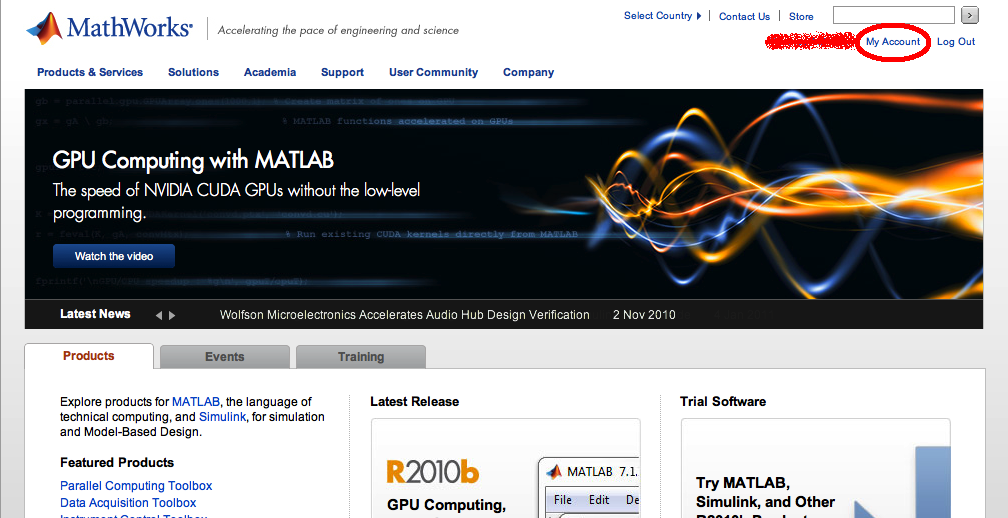Click the R2010b release logo
The height and width of the screenshot is (518, 1008).
(433, 471)
